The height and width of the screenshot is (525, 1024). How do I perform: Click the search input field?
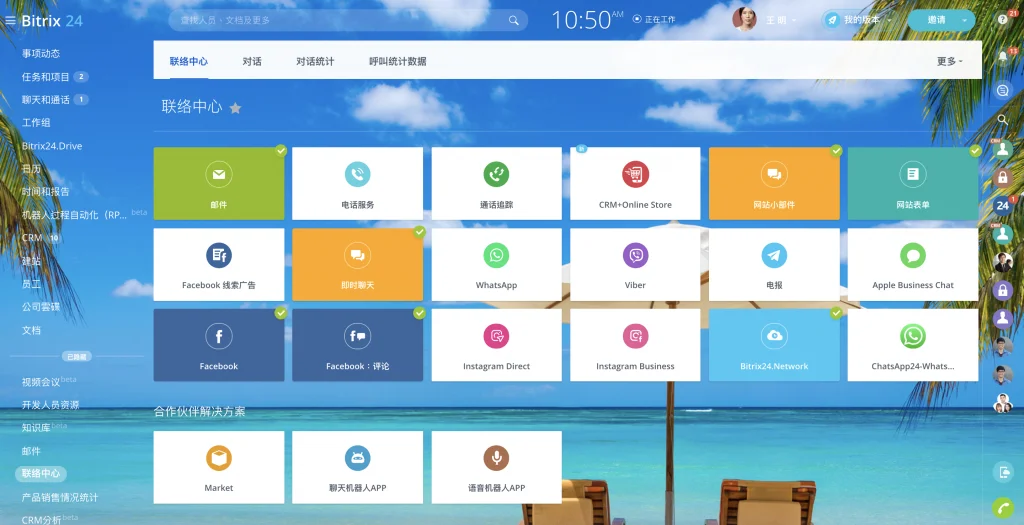[340, 20]
